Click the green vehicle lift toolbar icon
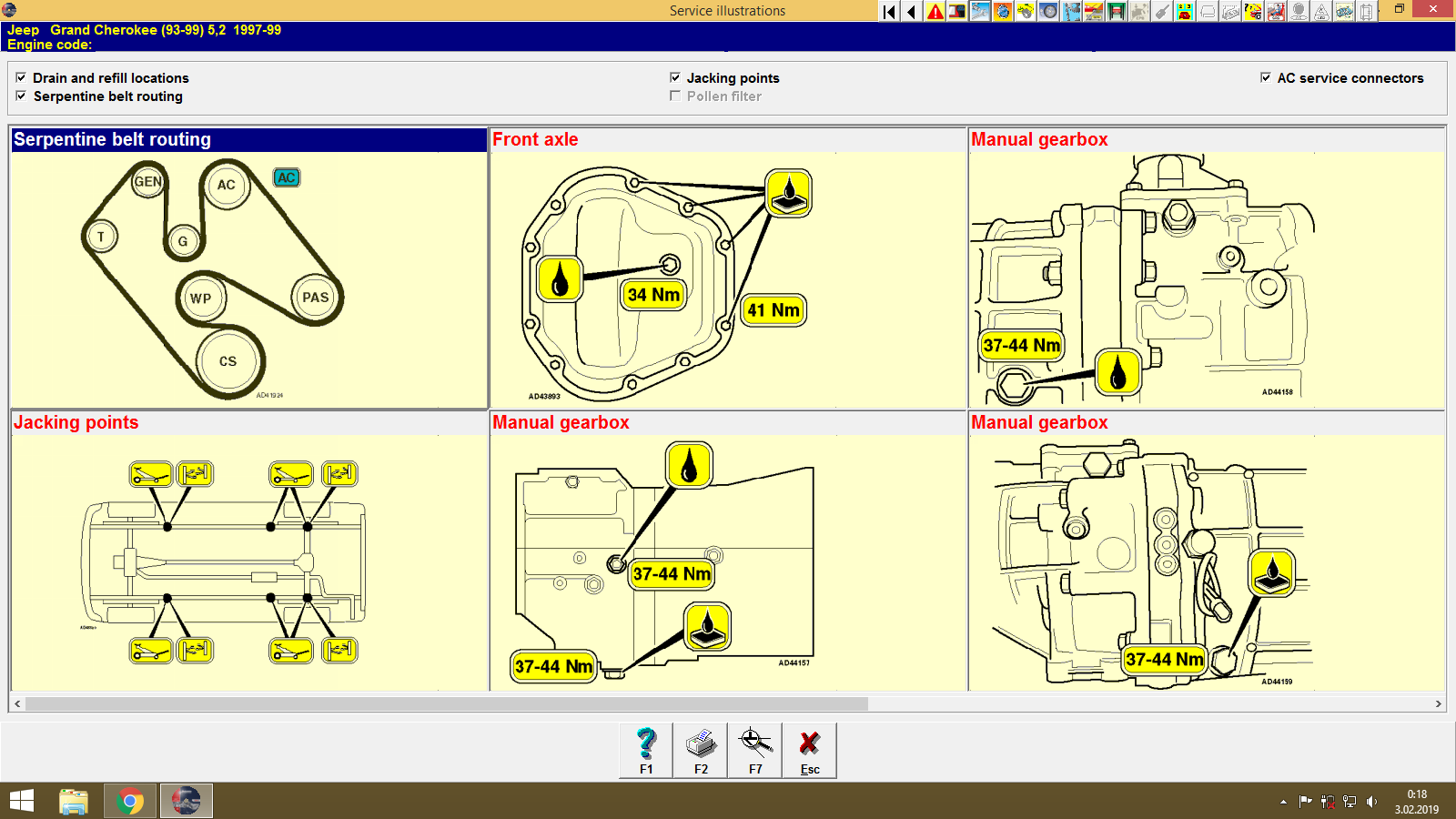The image size is (1456, 819). (x=1115, y=12)
